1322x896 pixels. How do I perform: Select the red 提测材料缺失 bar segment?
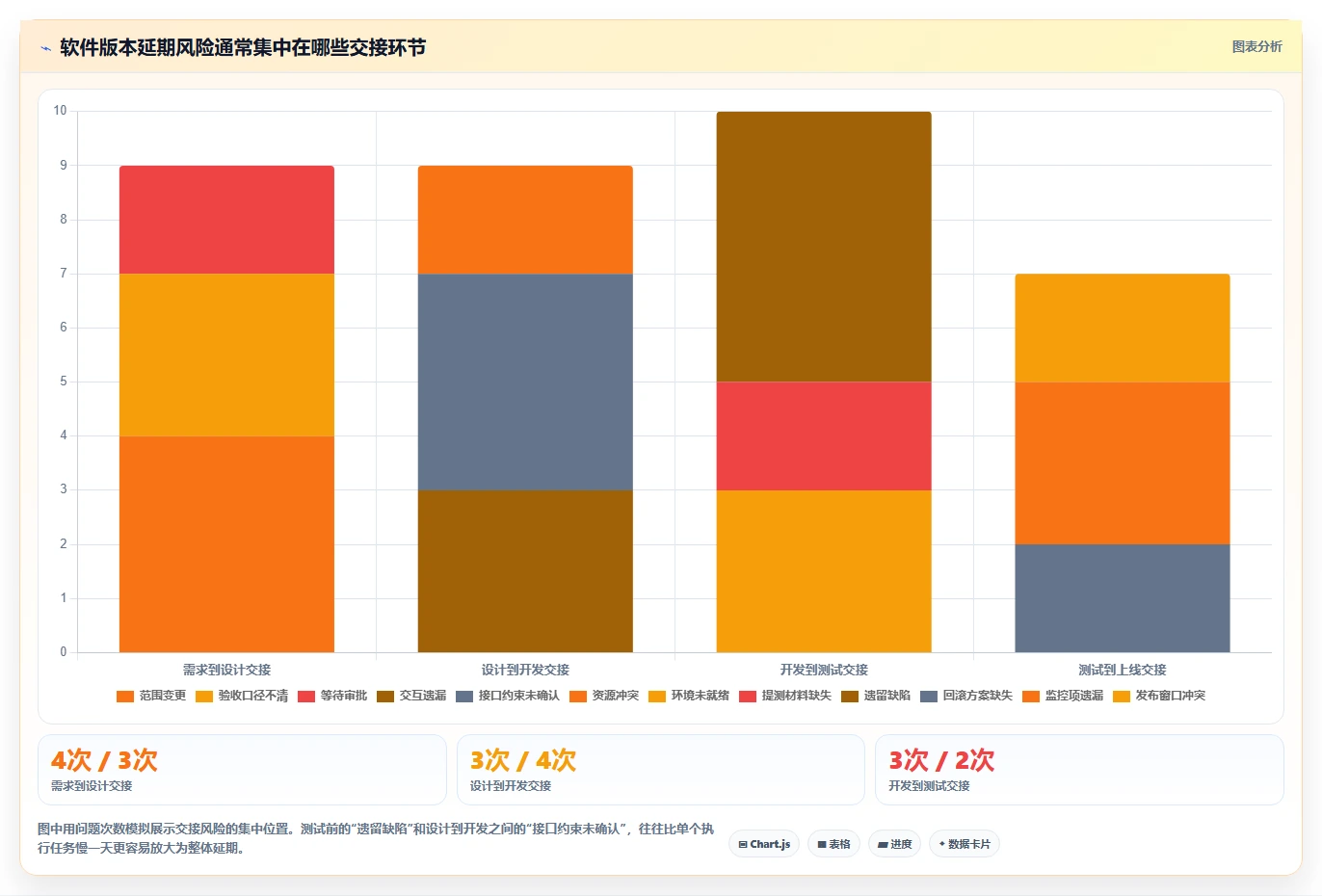coord(824,436)
